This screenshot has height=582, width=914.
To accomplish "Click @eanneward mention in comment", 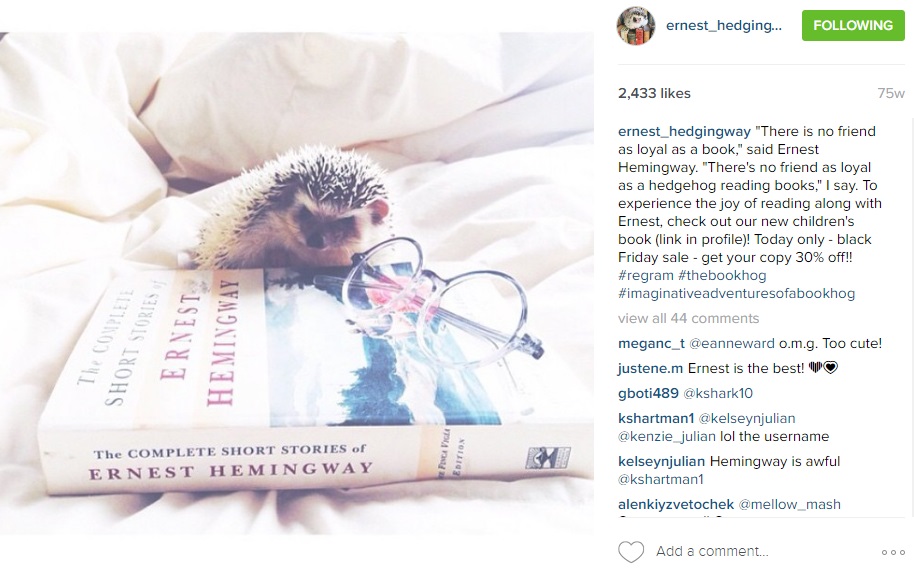I will pyautogui.click(x=732, y=343).
